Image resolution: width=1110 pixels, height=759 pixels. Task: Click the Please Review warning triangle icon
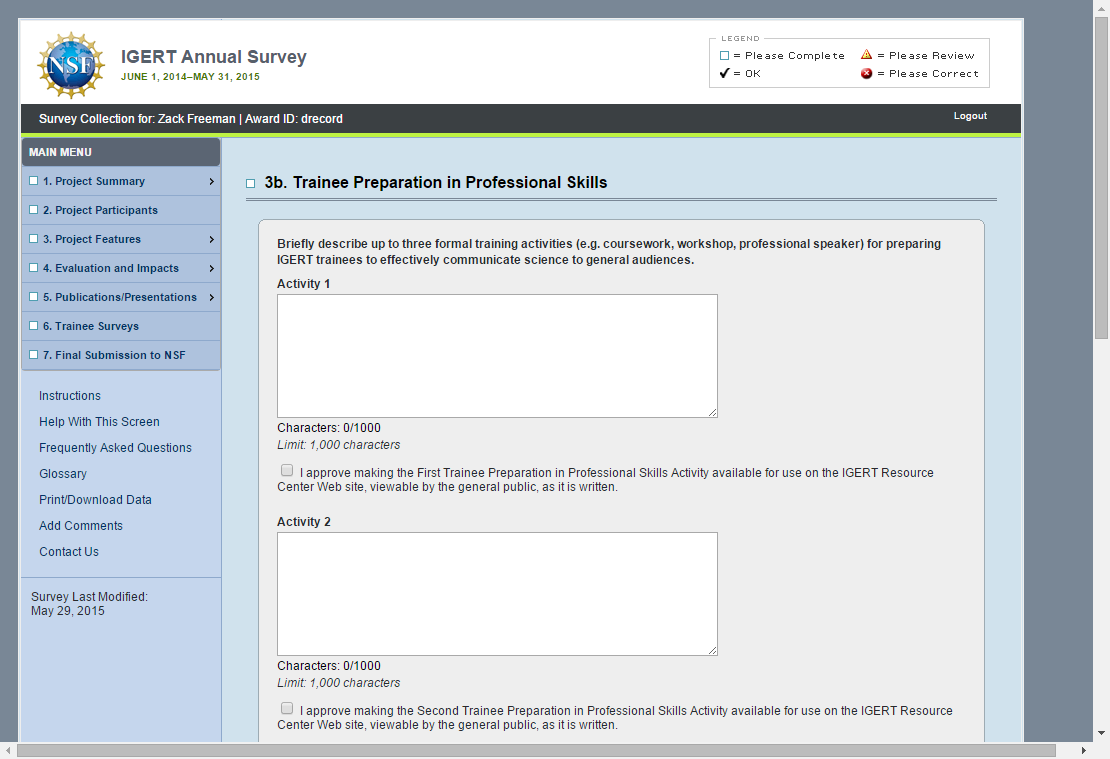pyautogui.click(x=866, y=55)
